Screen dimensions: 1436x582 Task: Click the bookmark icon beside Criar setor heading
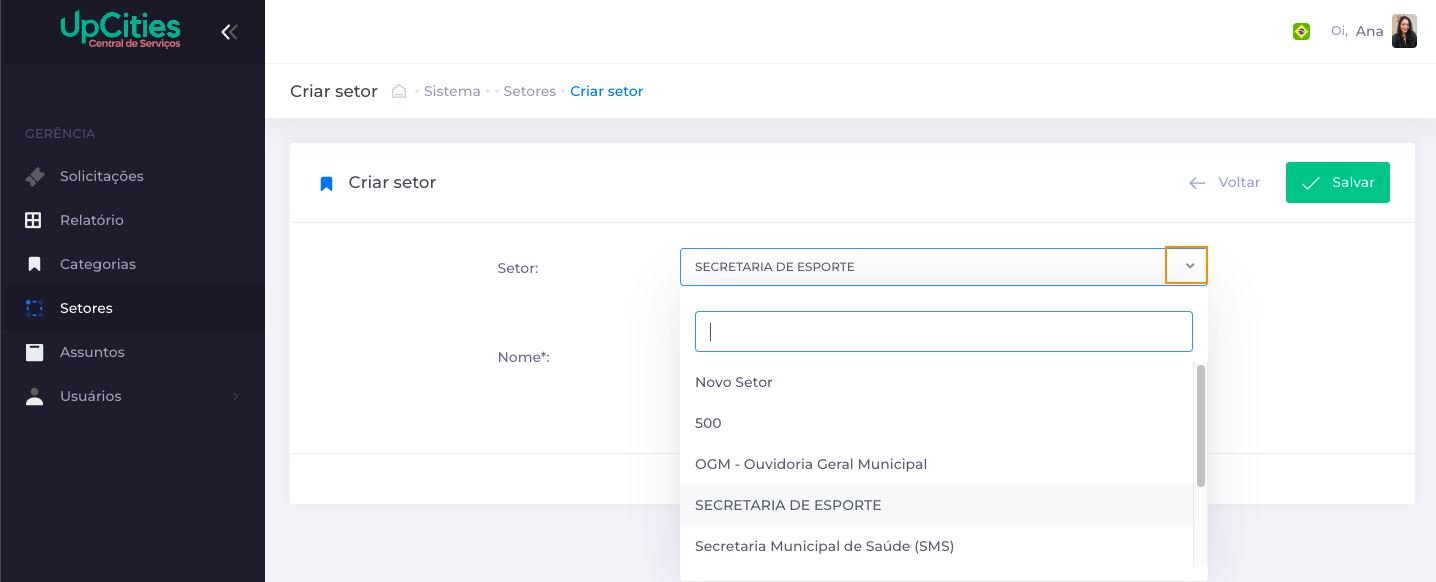326,184
